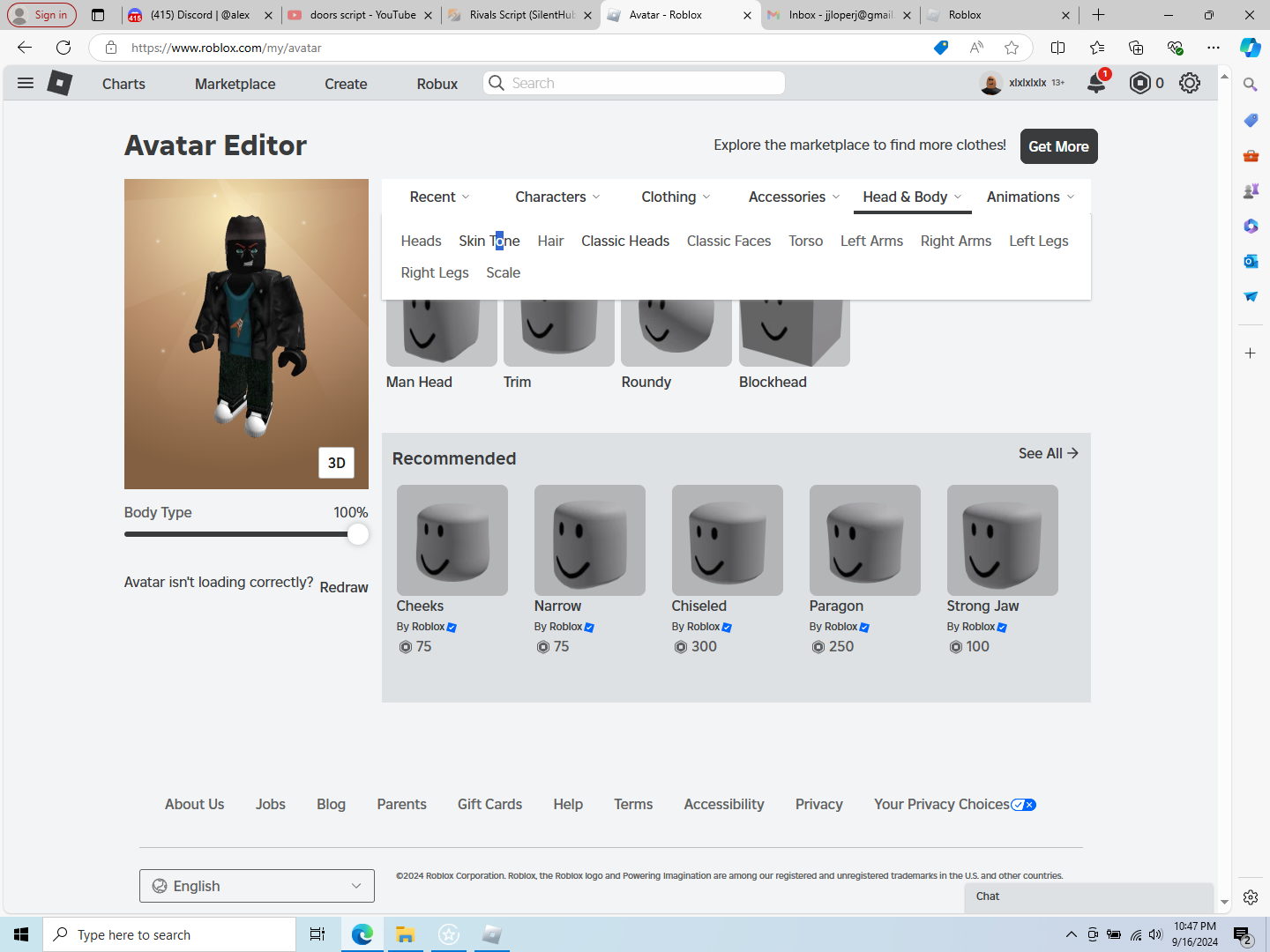Open the Charts page
The height and width of the screenshot is (952, 1270).
point(123,84)
